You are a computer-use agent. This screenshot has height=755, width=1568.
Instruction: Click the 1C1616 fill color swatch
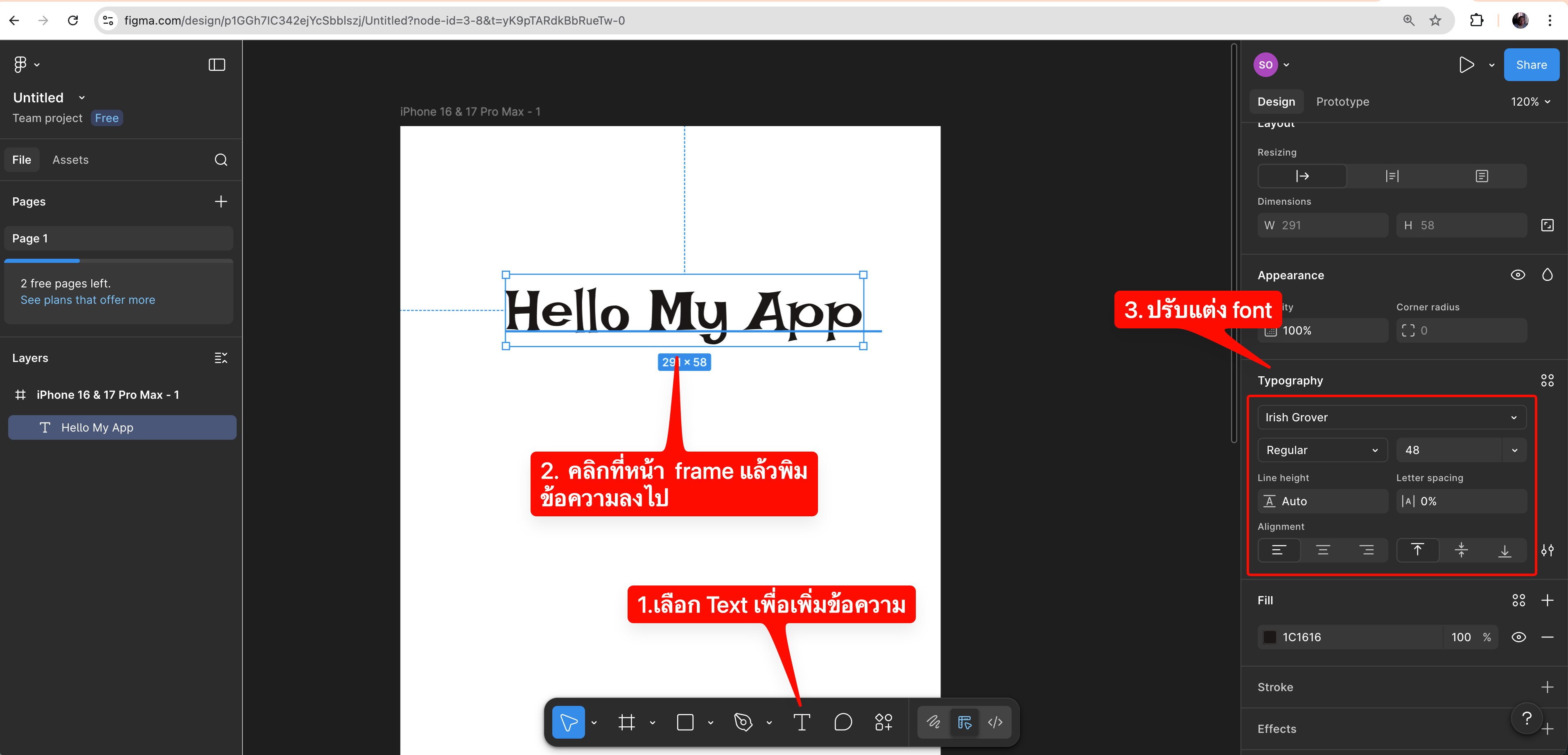click(x=1270, y=637)
